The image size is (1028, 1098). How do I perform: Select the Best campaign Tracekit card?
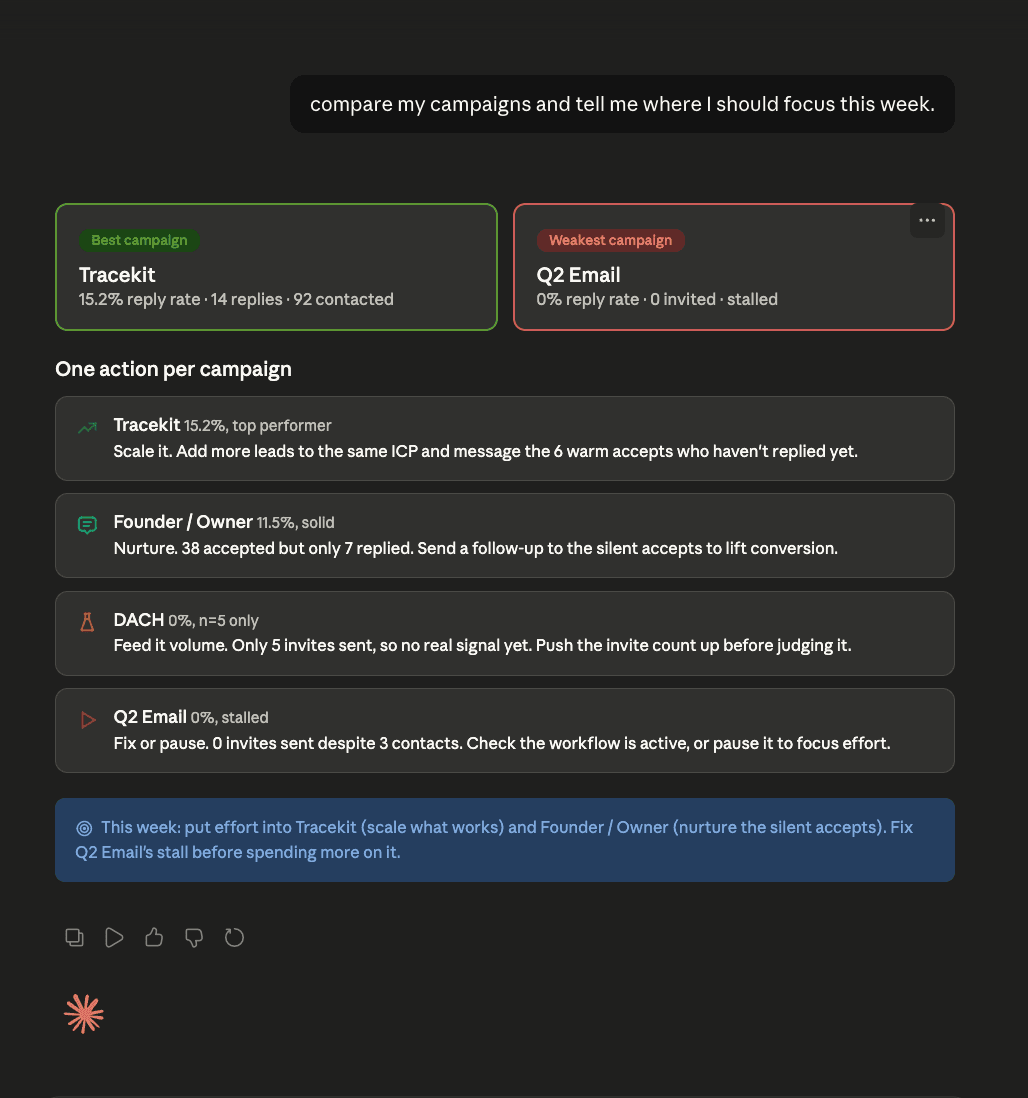(x=277, y=267)
